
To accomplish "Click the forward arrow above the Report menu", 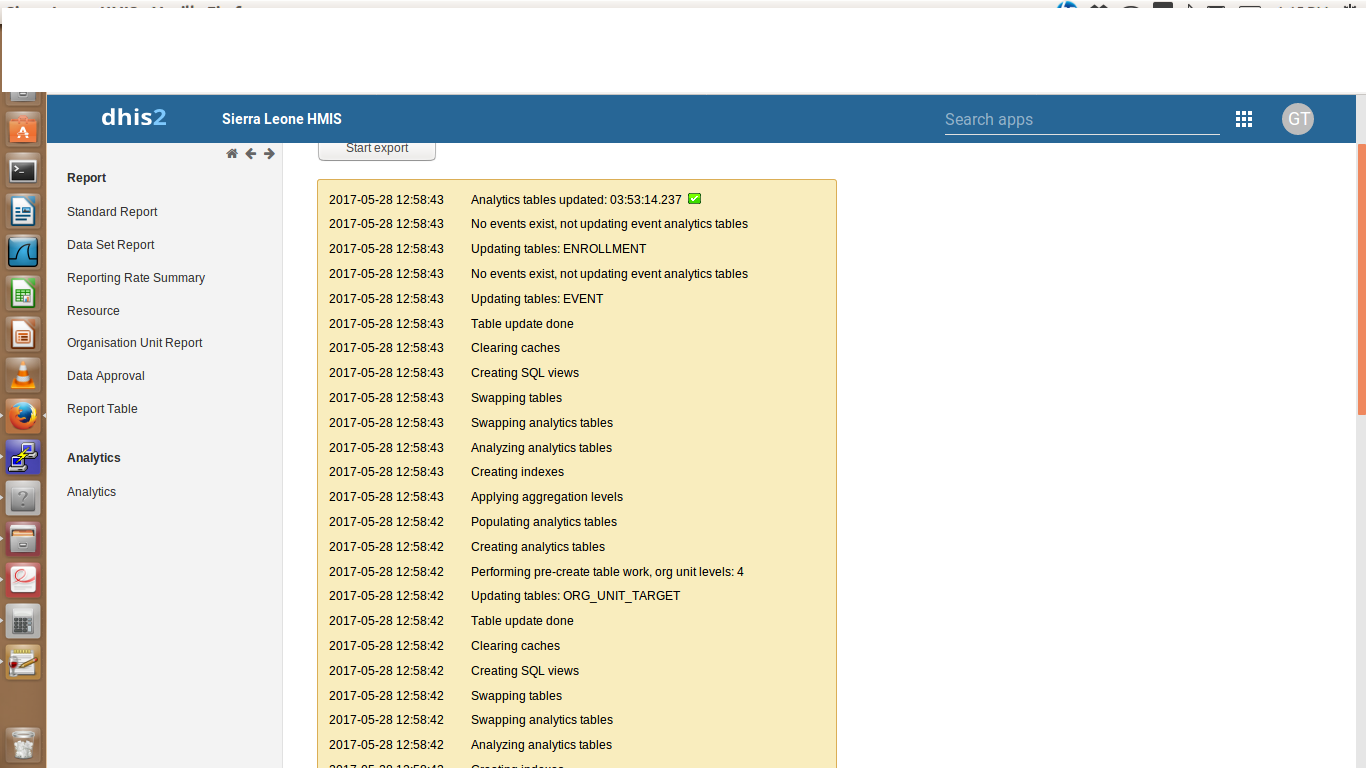I will [269, 153].
